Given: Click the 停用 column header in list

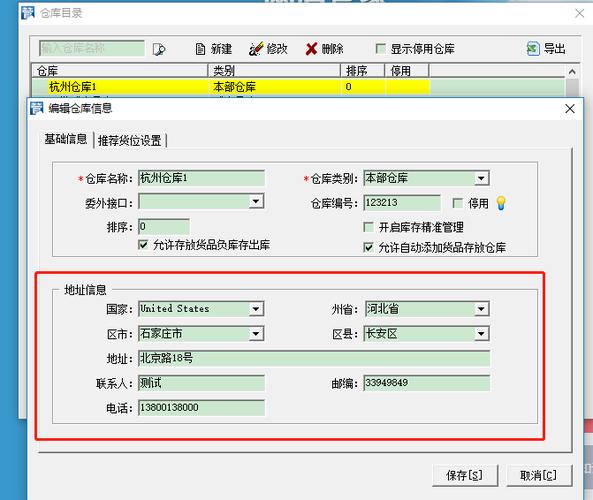Looking at the screenshot, I should tap(407, 71).
